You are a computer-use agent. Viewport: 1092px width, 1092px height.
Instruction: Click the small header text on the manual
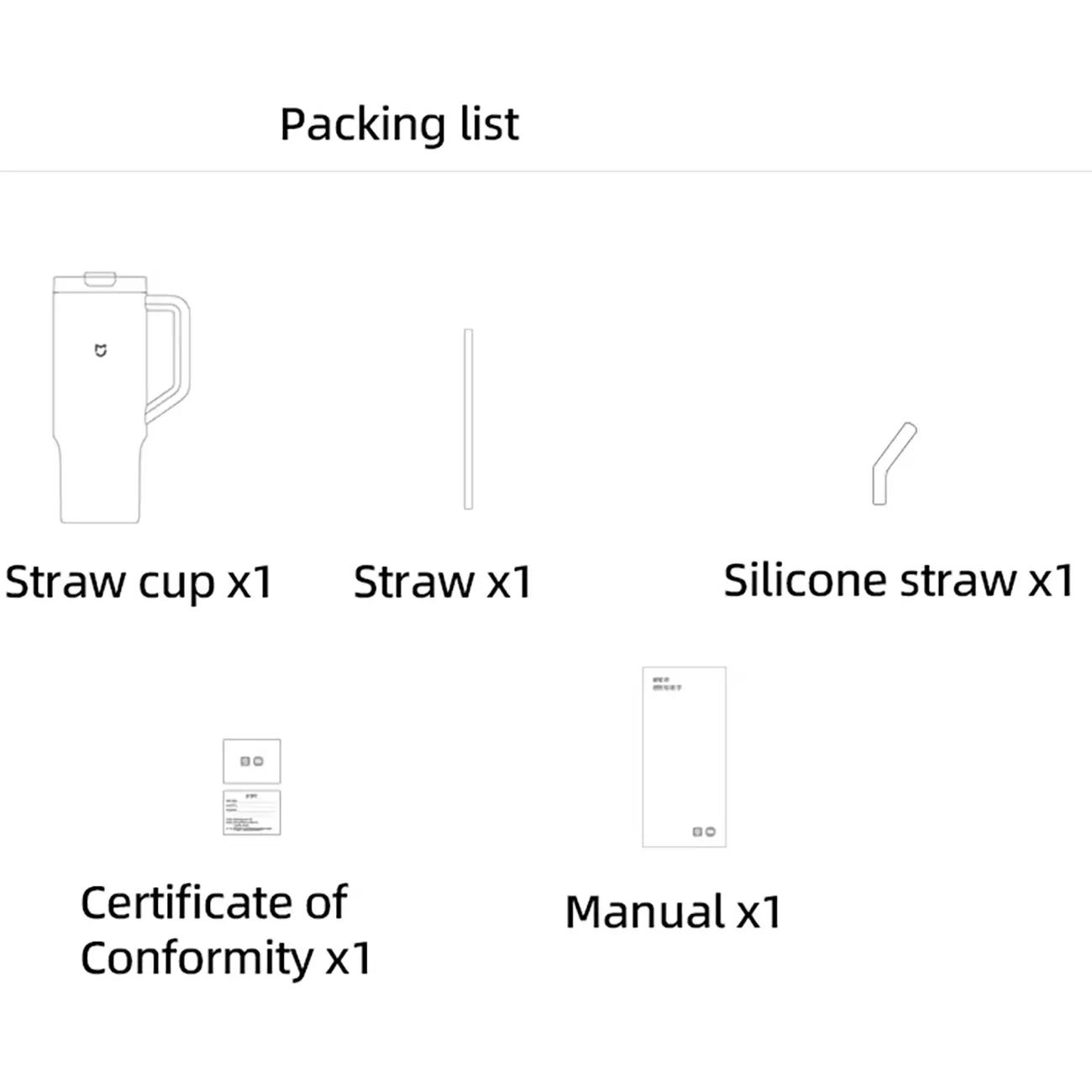pyautogui.click(x=667, y=684)
